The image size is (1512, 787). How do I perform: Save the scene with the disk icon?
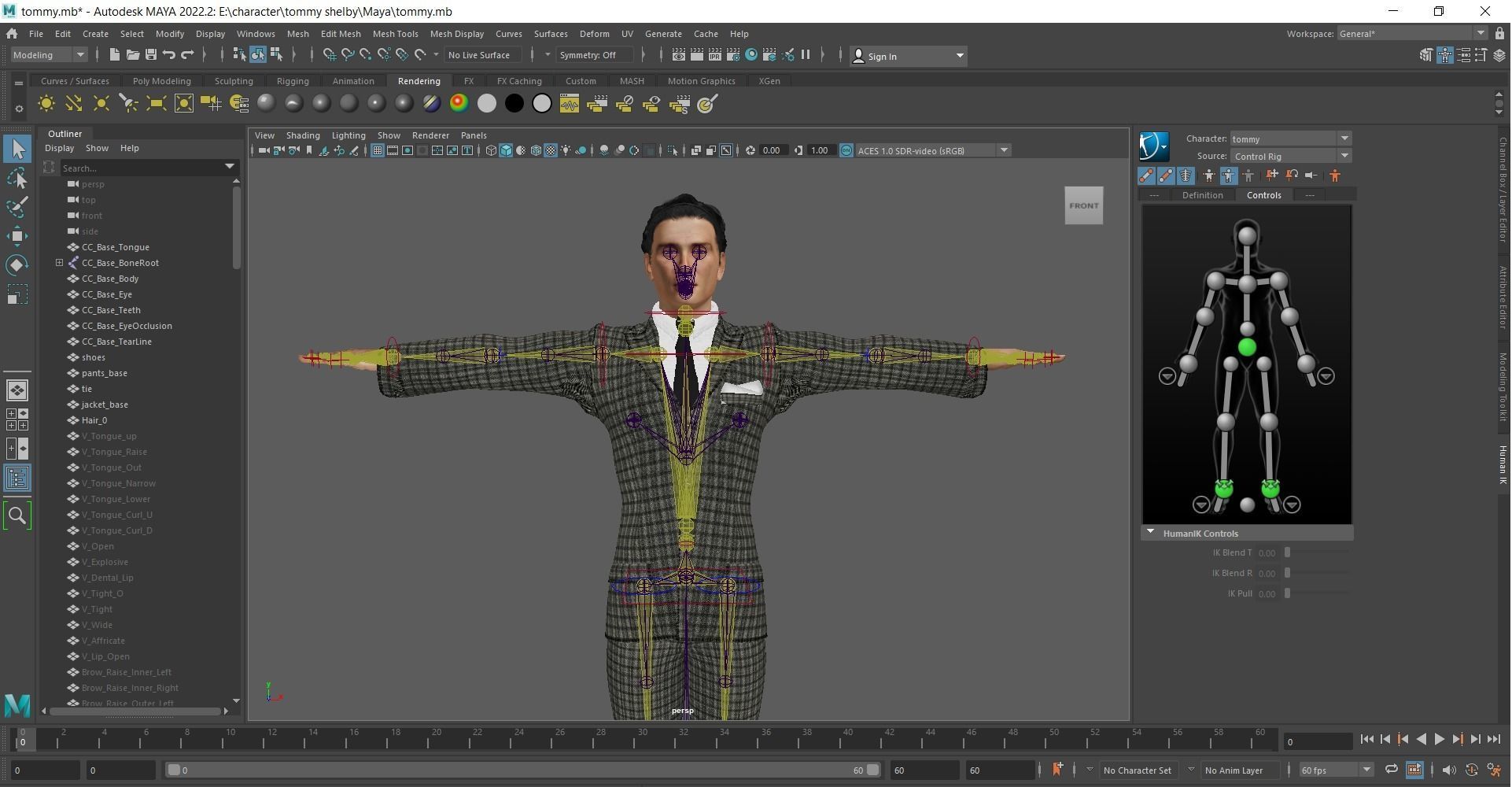pos(150,55)
